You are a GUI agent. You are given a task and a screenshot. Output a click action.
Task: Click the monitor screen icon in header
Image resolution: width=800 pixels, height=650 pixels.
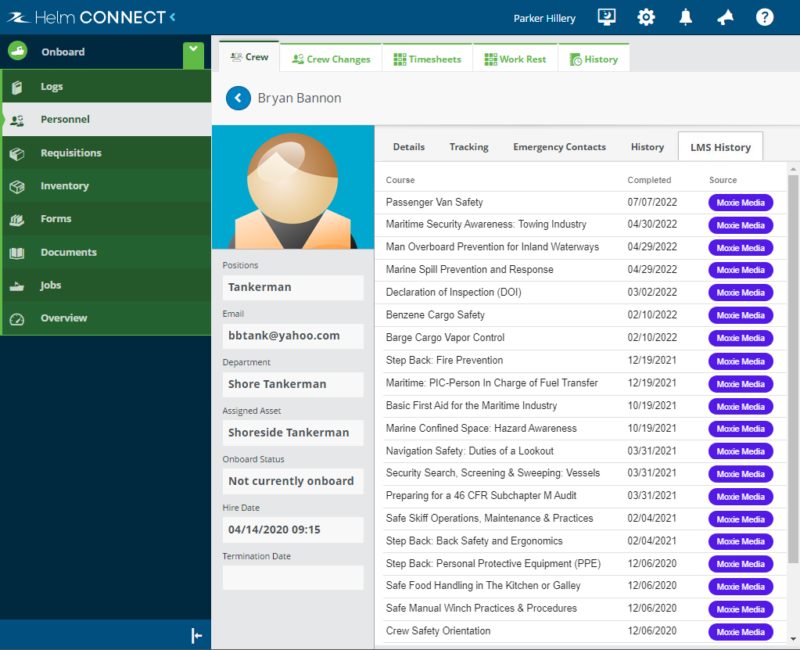[x=606, y=17]
